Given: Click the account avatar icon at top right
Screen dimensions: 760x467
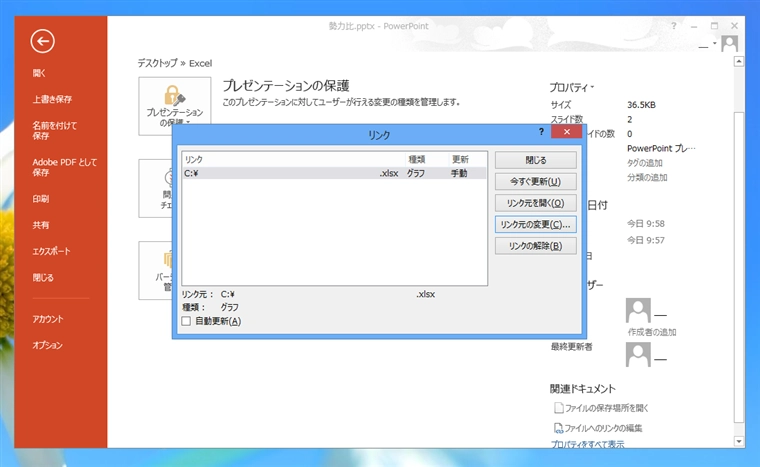Looking at the screenshot, I should pyautogui.click(x=729, y=44).
